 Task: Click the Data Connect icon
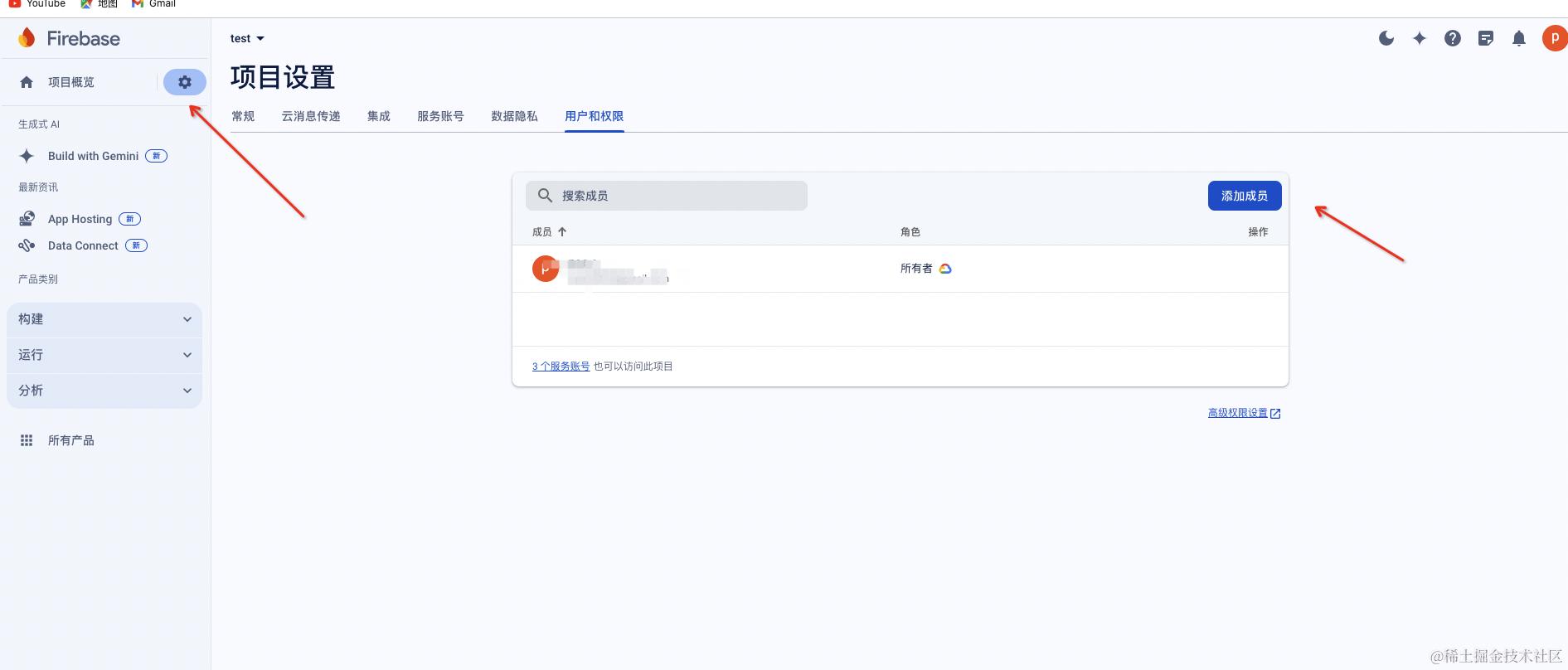pyautogui.click(x=27, y=245)
